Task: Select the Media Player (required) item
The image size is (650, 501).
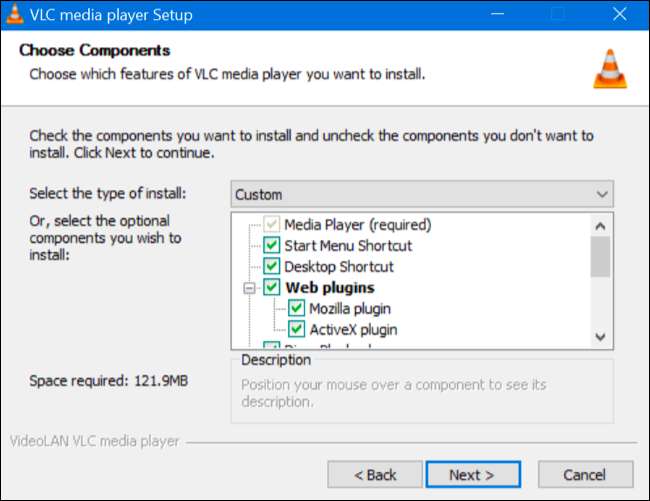Action: pos(357,225)
